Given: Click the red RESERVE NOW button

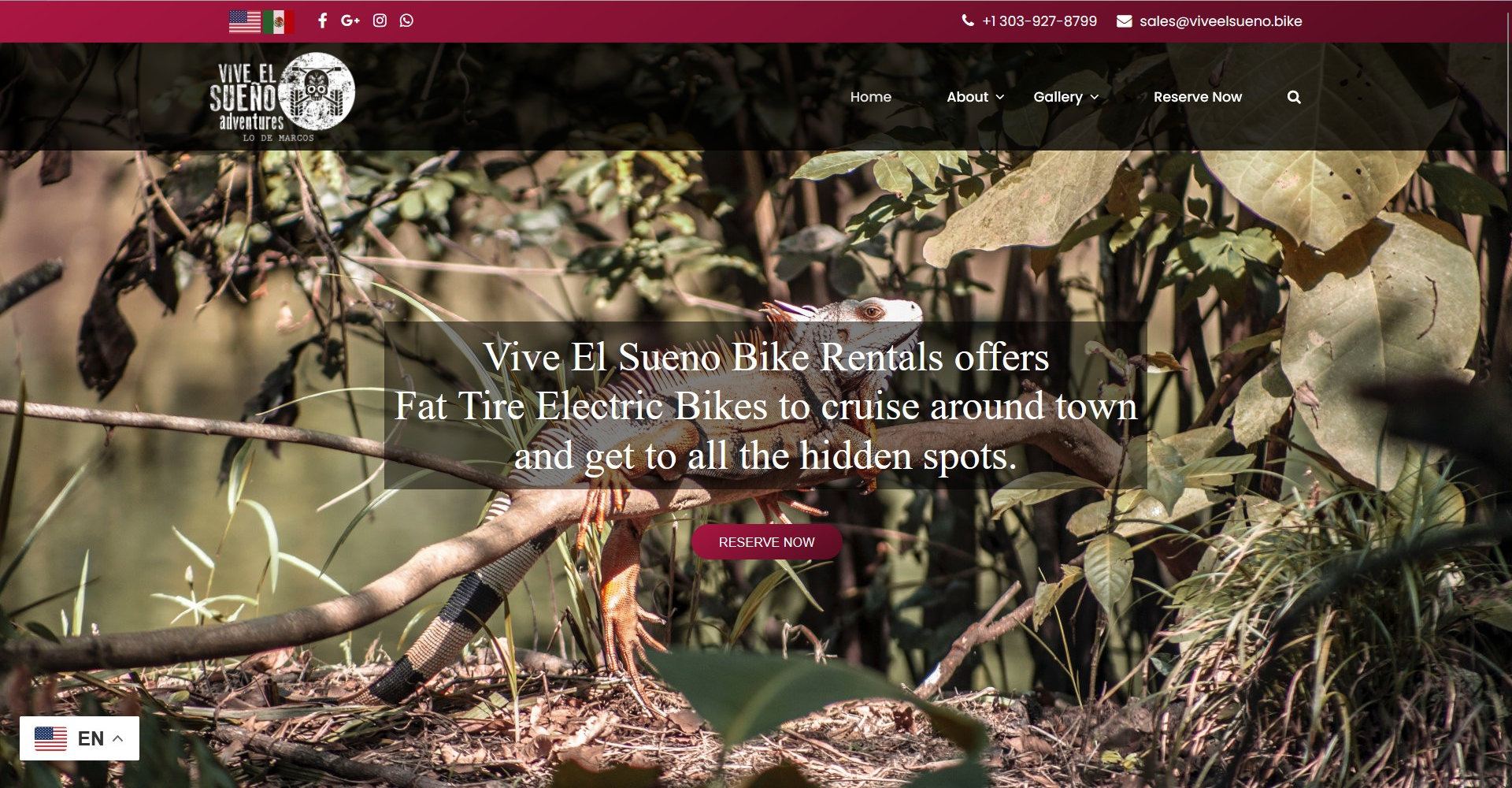Looking at the screenshot, I should [766, 542].
